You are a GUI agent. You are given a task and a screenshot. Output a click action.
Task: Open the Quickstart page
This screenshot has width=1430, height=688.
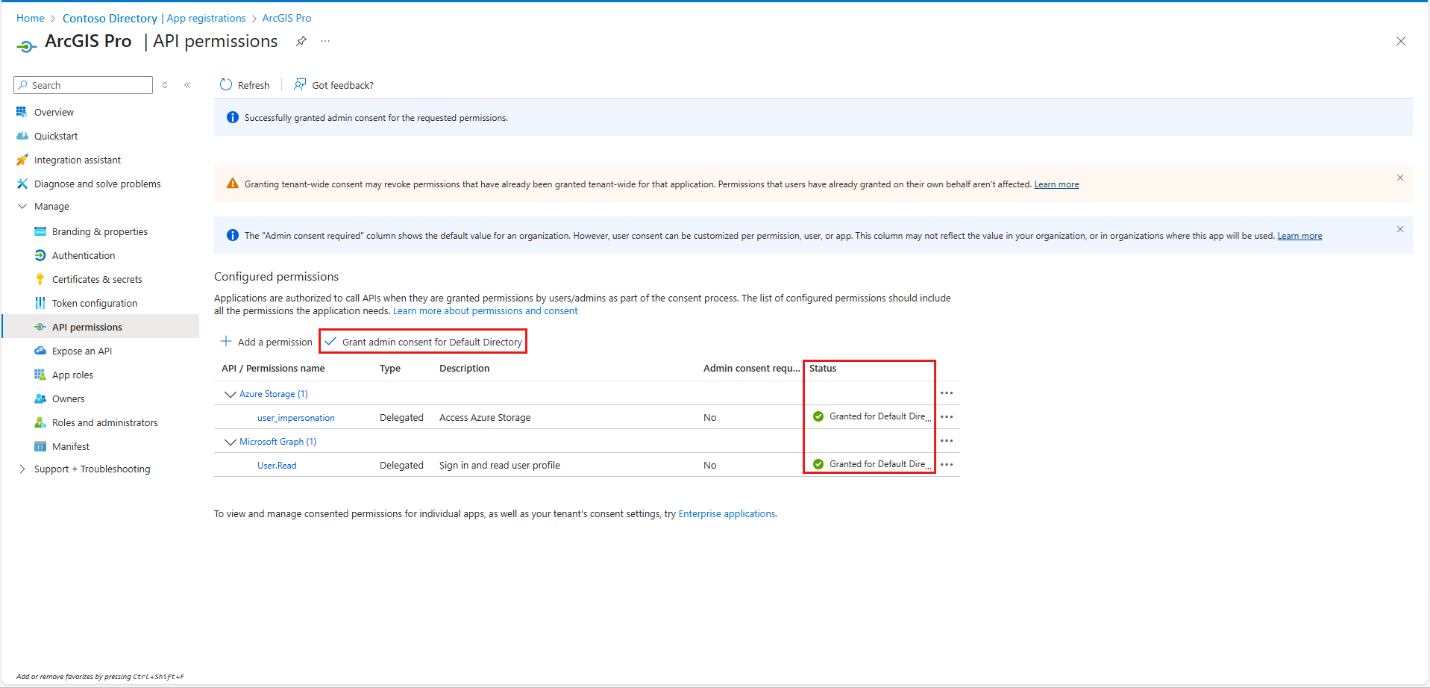click(56, 136)
